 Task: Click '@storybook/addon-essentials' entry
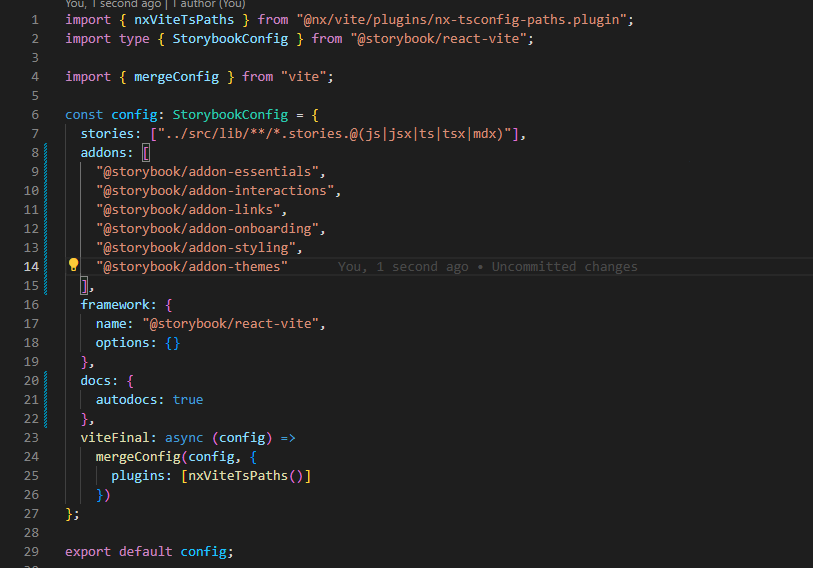point(207,172)
